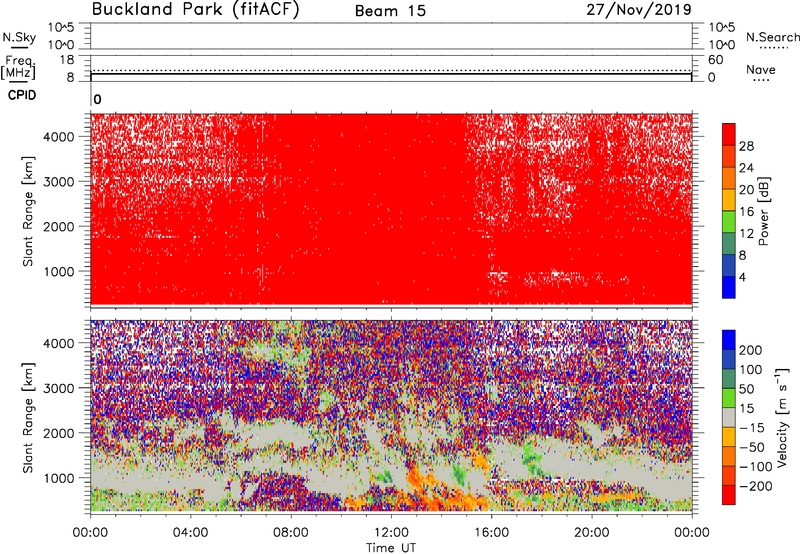The height and width of the screenshot is (554, 800).
Task: Click the 60 tick on the Nave axis
Action: pyautogui.click(x=716, y=60)
